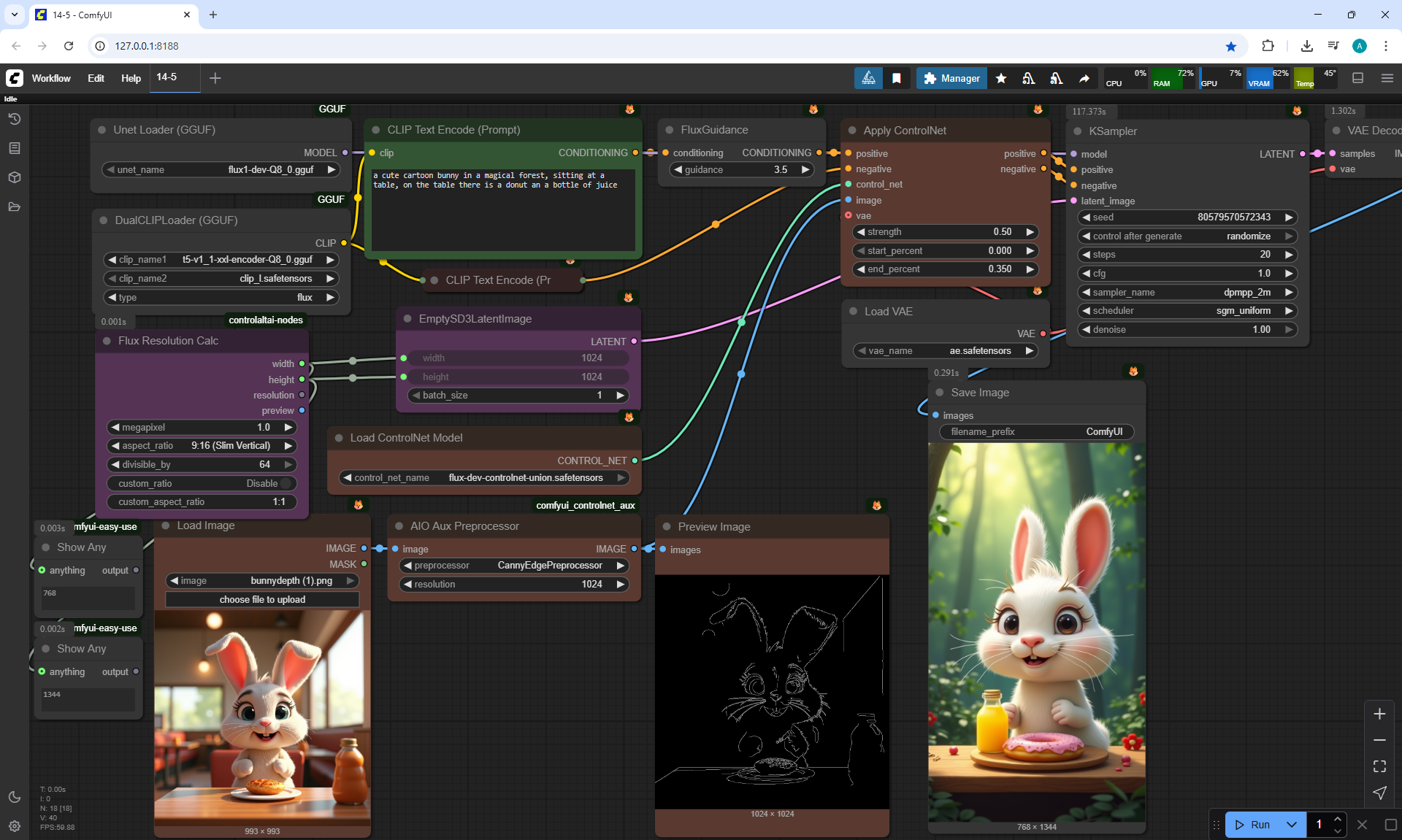
Task: Click choose file to upload button
Action: pos(262,600)
